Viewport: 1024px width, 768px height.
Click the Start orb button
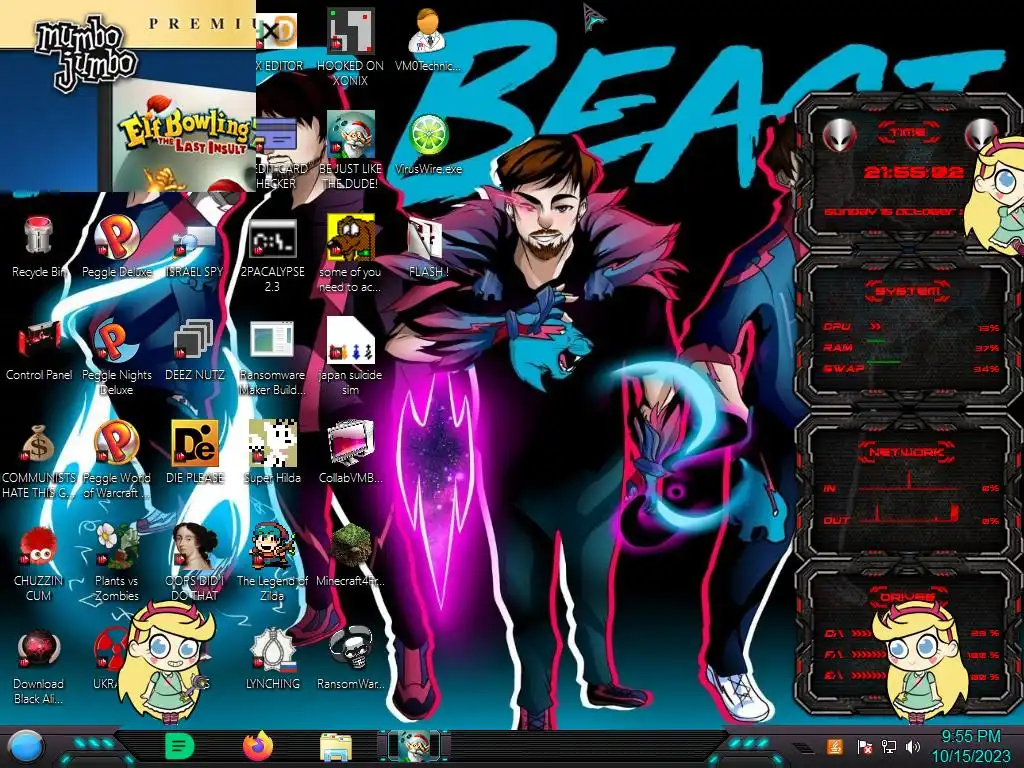click(24, 746)
